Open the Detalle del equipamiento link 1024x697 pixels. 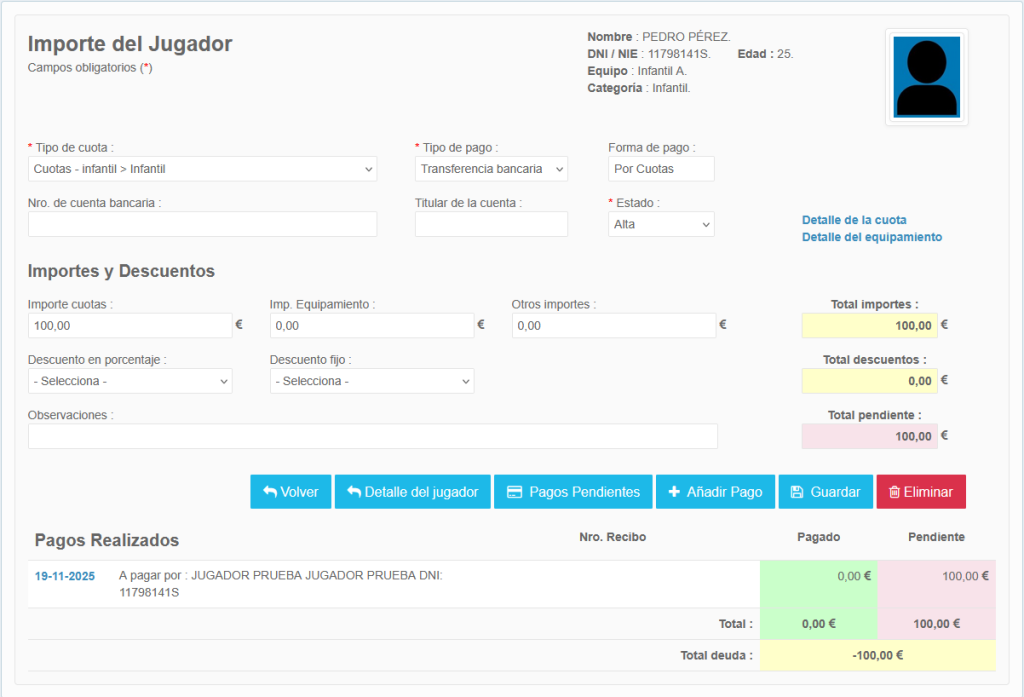point(871,237)
